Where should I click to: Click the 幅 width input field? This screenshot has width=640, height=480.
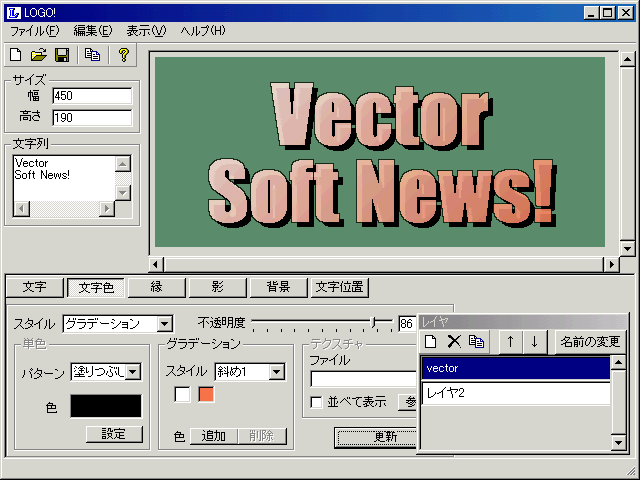pyautogui.click(x=92, y=96)
